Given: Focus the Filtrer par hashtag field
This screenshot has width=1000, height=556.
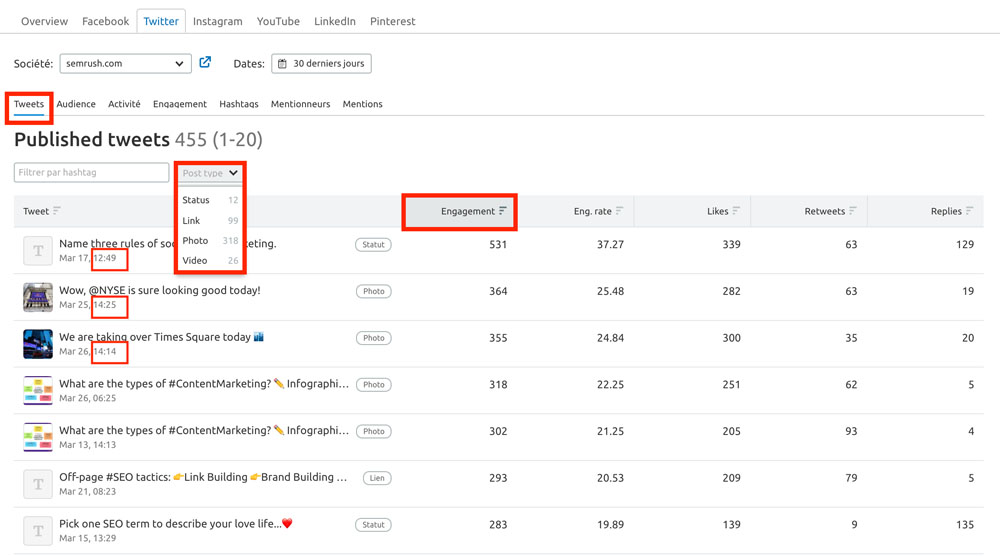Looking at the screenshot, I should point(91,172).
